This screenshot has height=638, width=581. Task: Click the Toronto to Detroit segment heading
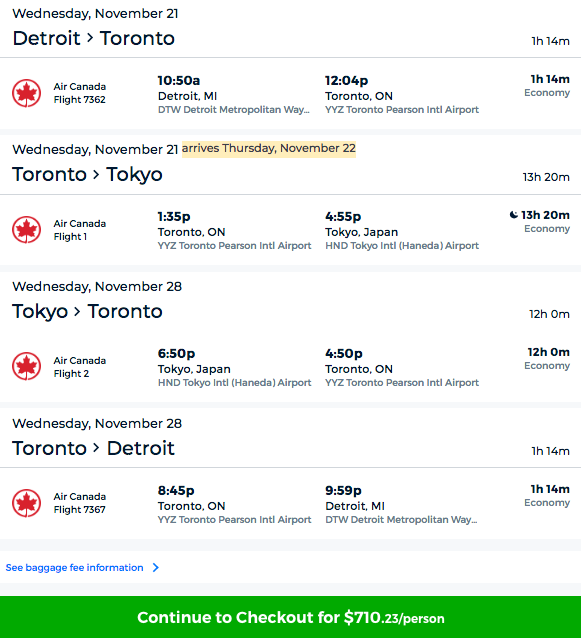[94, 448]
